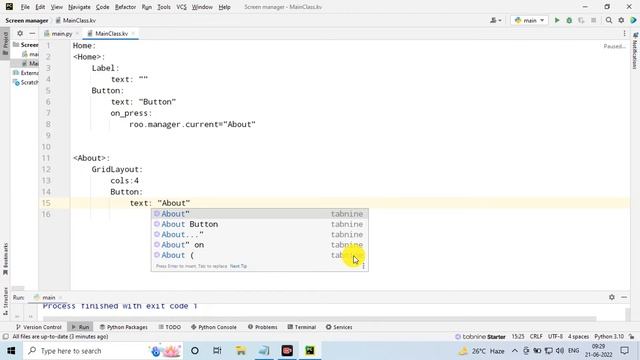The height and width of the screenshot is (360, 640).
Task: Open Run panel settings gear
Action: point(611,297)
